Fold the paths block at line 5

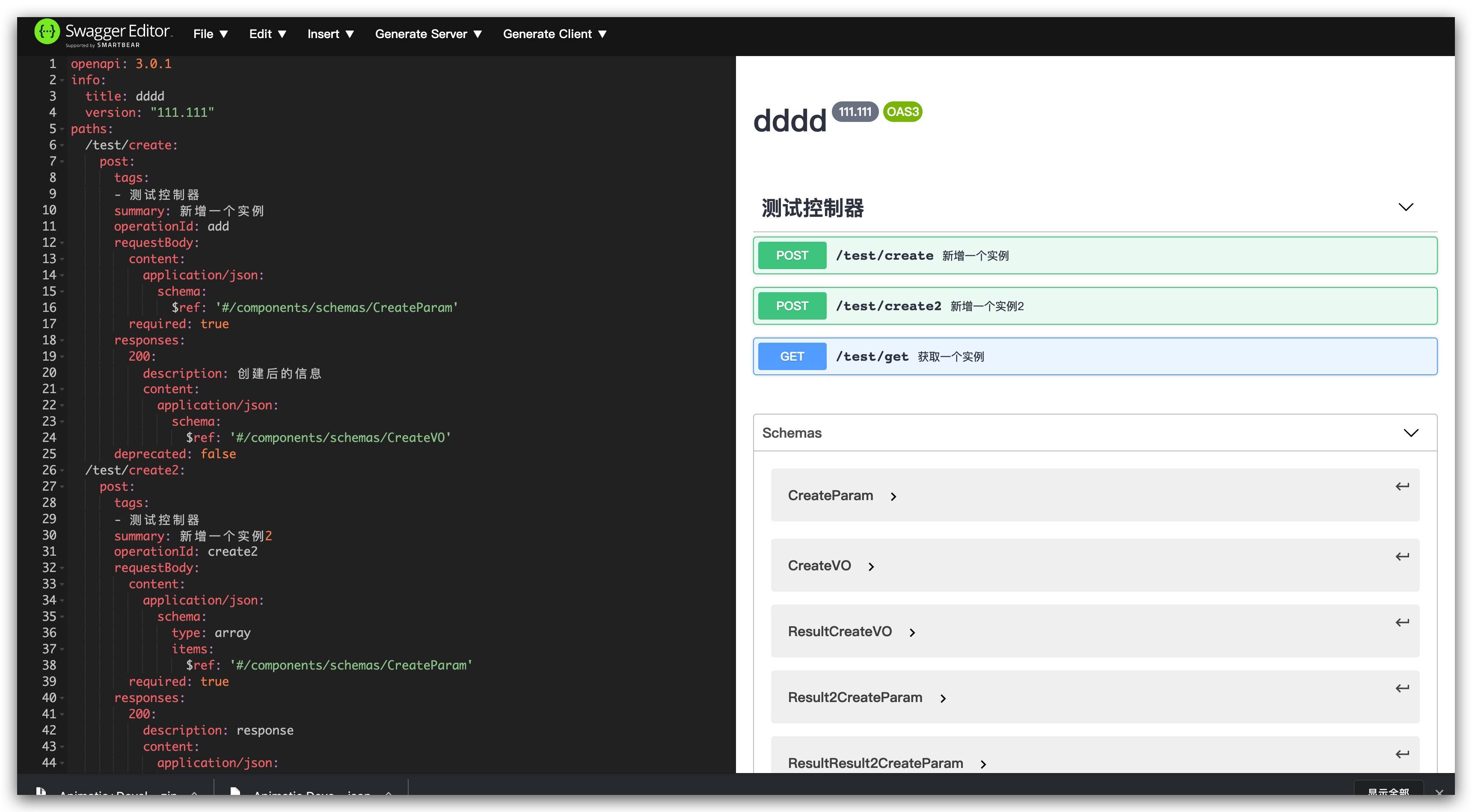(x=62, y=129)
